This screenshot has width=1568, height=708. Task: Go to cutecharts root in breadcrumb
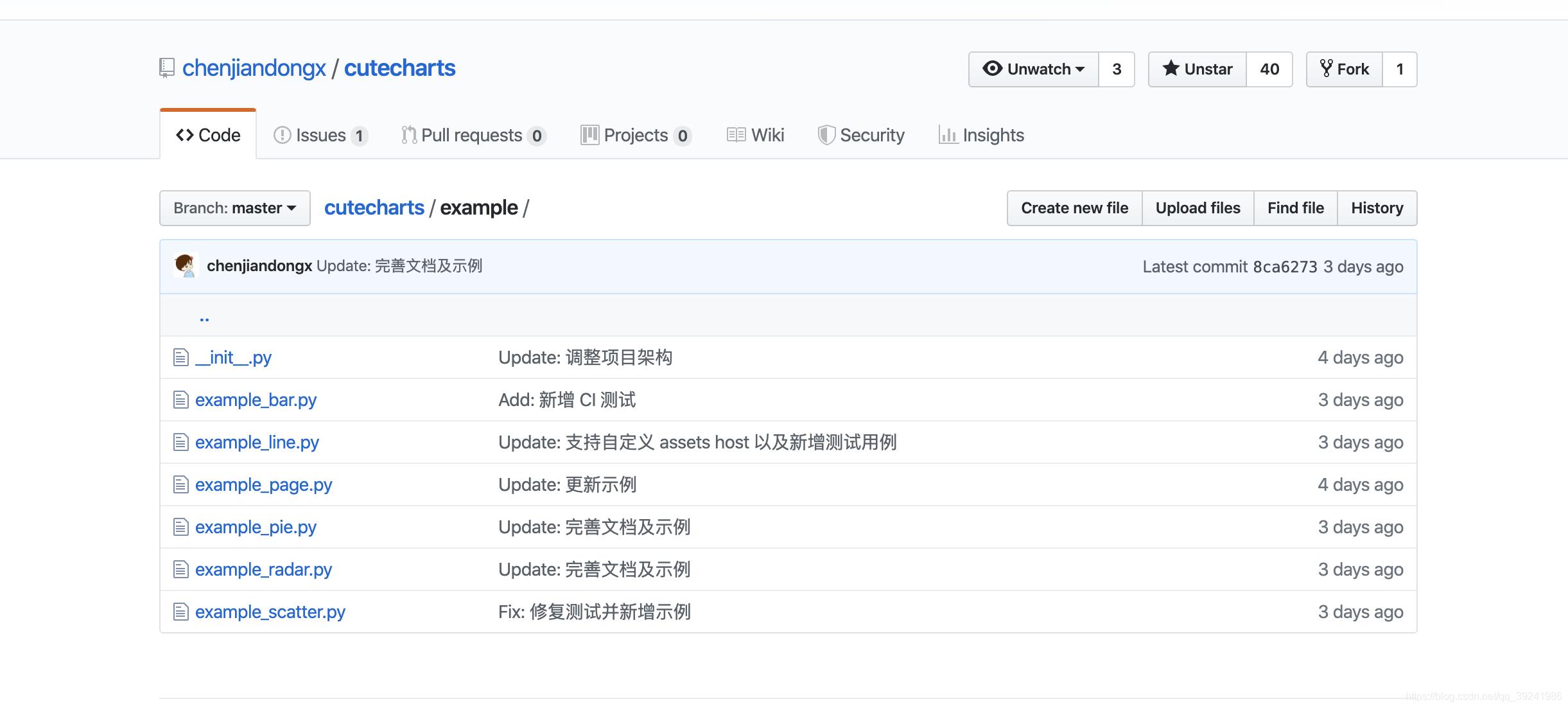[x=374, y=208]
